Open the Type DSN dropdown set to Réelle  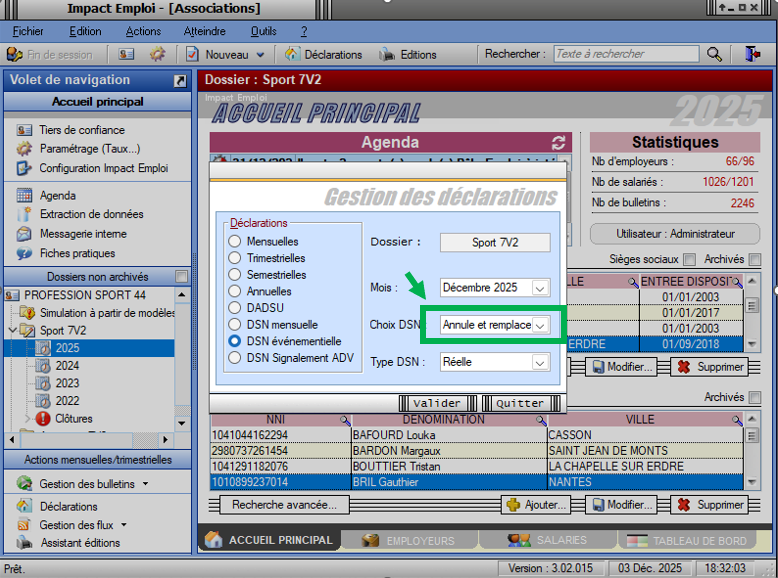(x=540, y=362)
